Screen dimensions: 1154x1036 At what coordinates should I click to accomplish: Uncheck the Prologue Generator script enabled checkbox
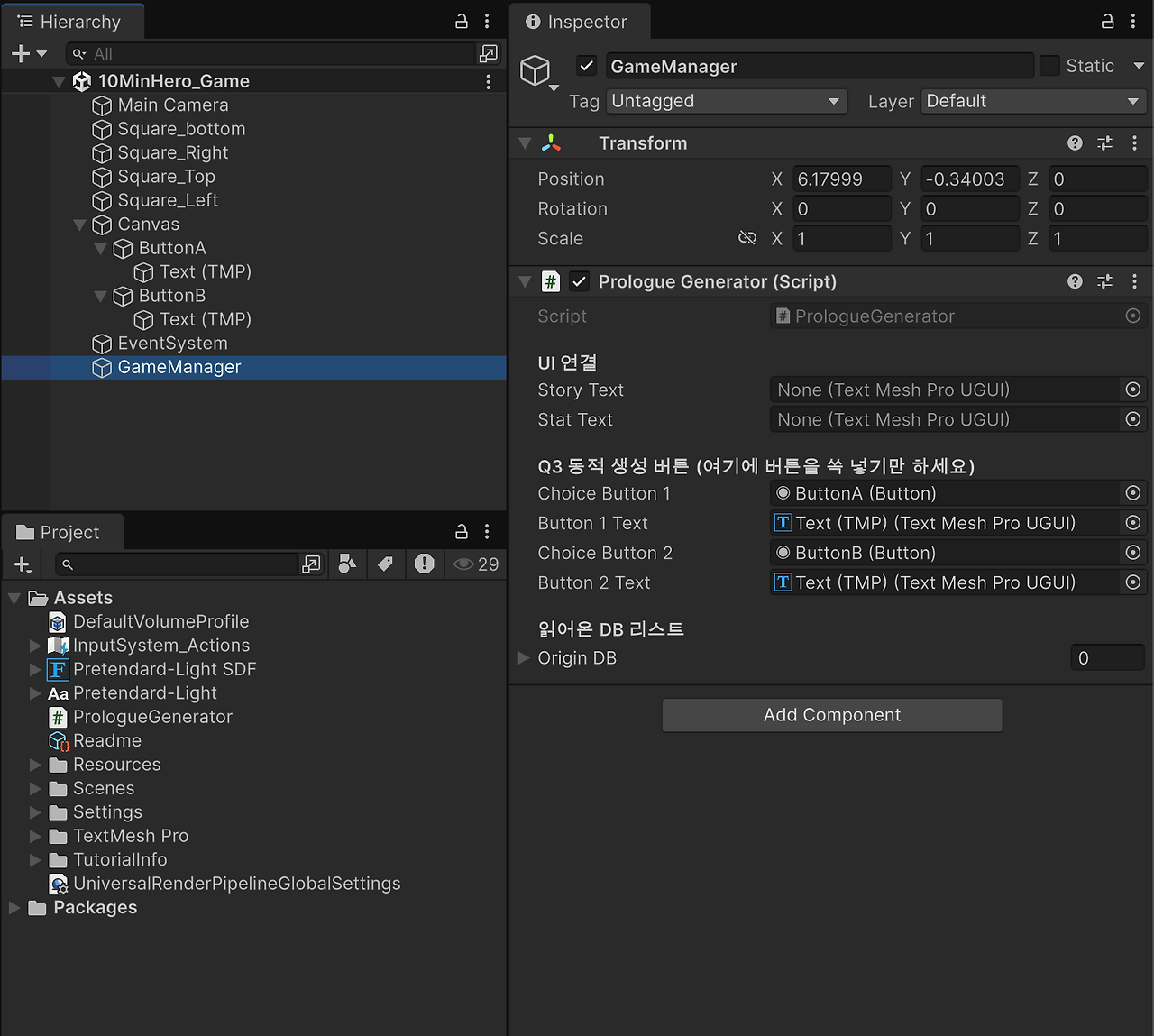click(x=578, y=281)
